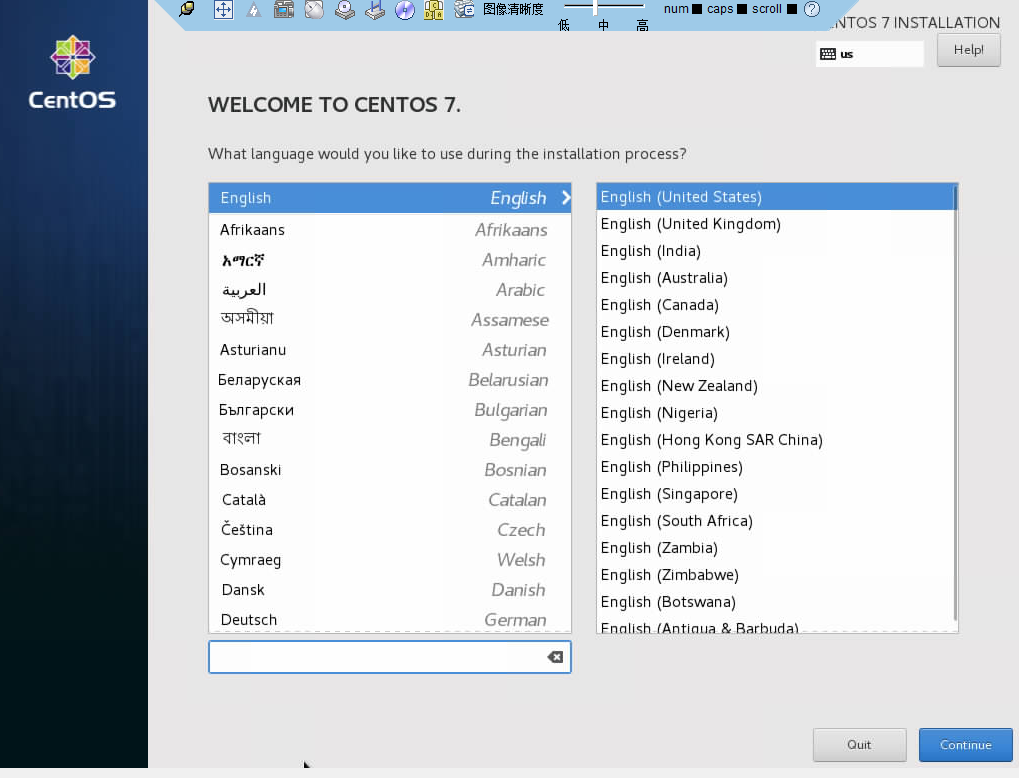Viewport: 1019px width, 778px height.
Task: Select English (Philippines) locale
Action: (775, 467)
